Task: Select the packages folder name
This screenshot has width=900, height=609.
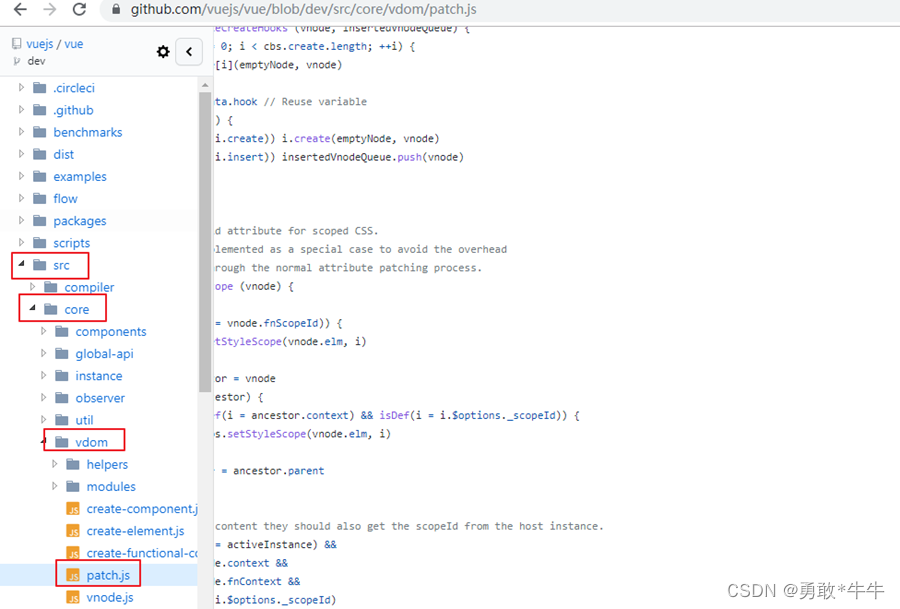Action: click(80, 221)
